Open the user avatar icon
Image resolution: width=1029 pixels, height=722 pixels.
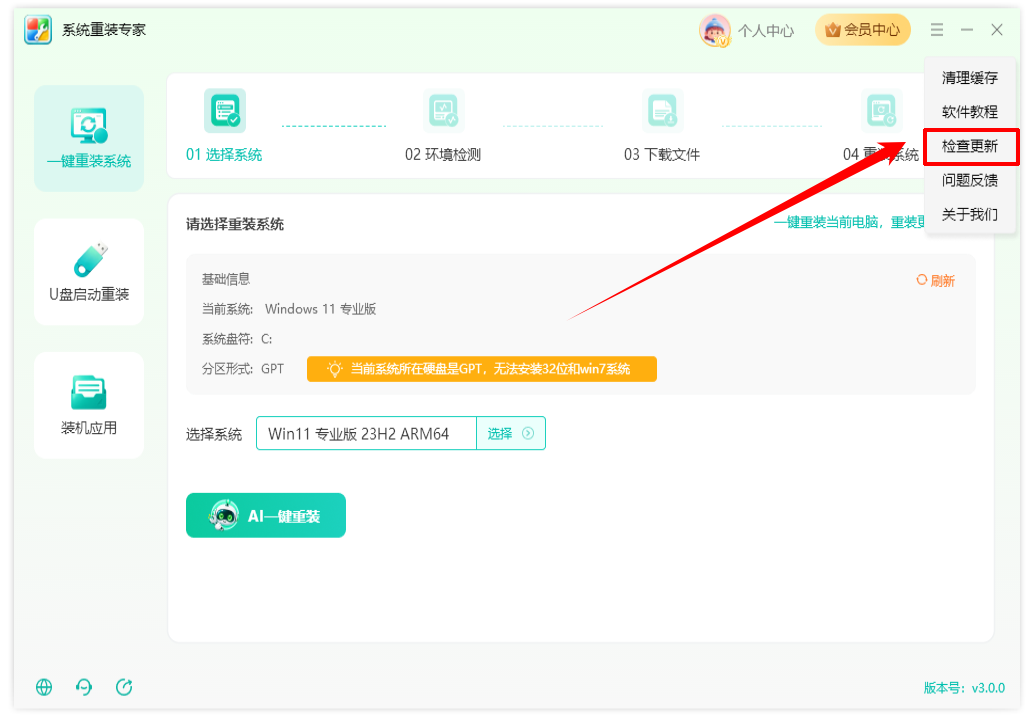pyautogui.click(x=715, y=30)
